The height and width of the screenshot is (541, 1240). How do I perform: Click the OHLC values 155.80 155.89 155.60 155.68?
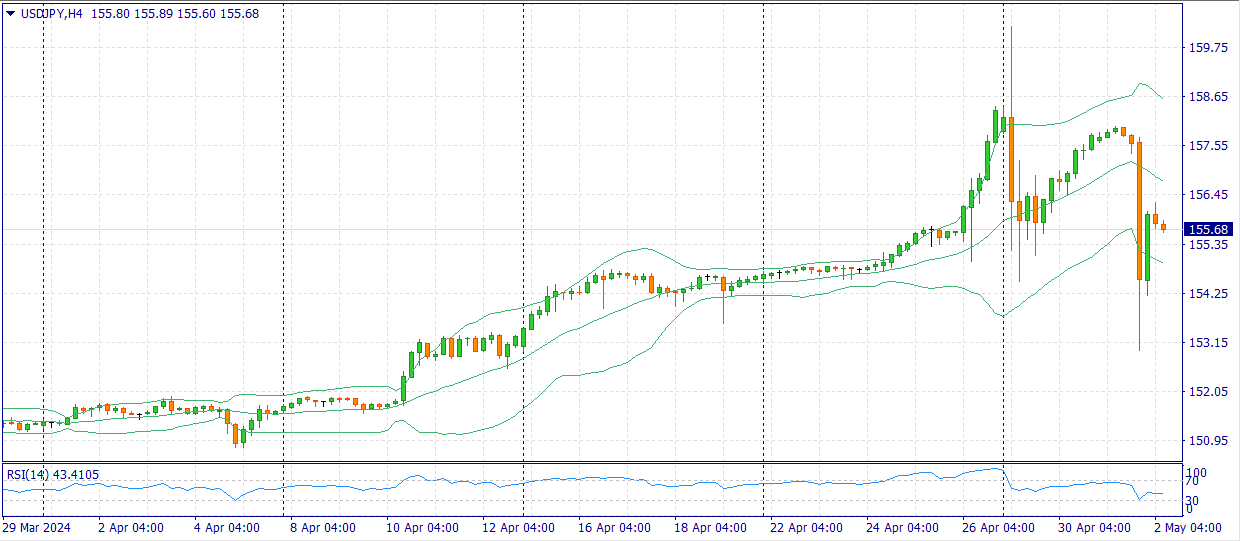pyautogui.click(x=175, y=13)
